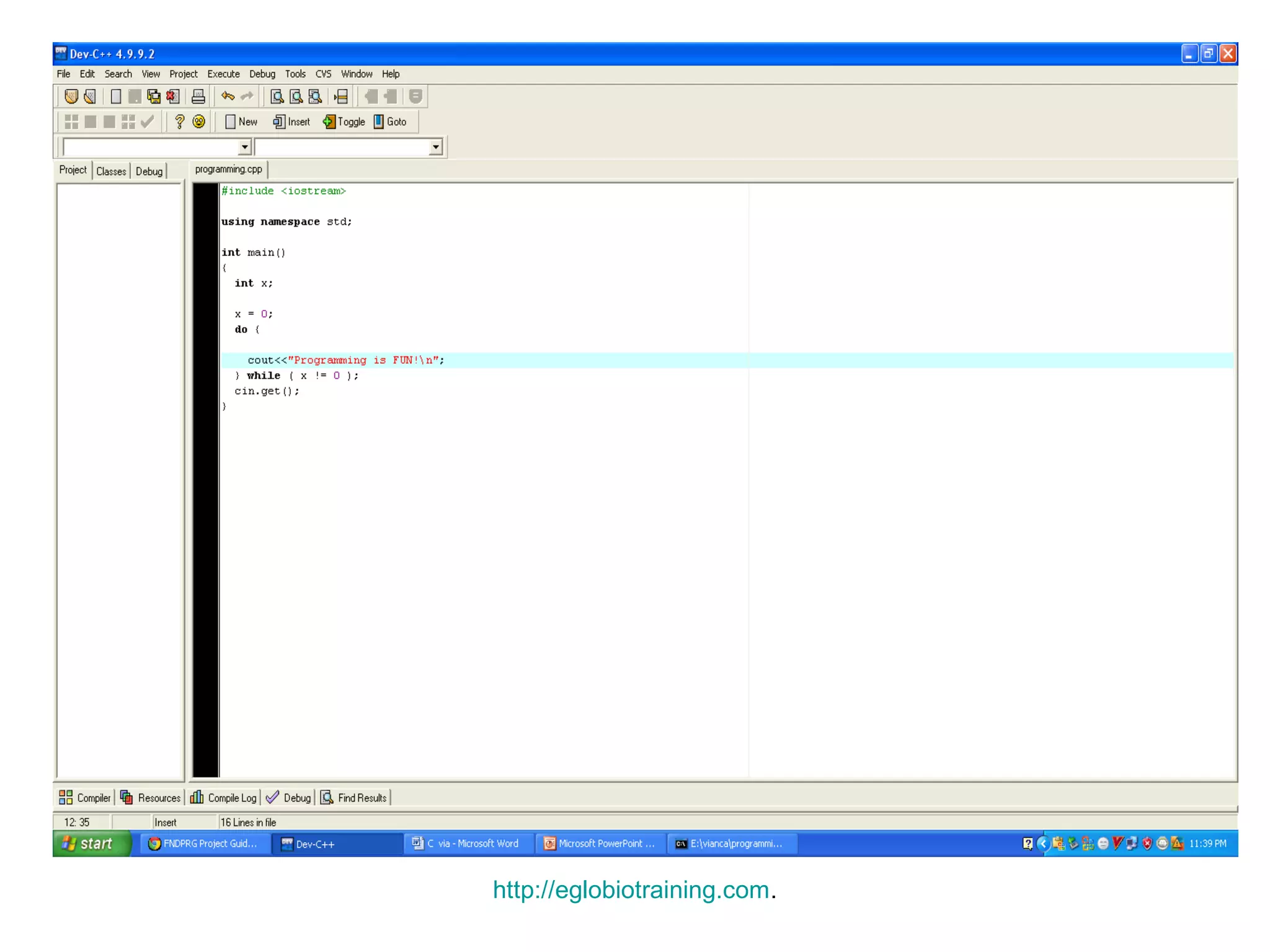
Task: Open eglobiotraining.com link
Action: (631, 890)
